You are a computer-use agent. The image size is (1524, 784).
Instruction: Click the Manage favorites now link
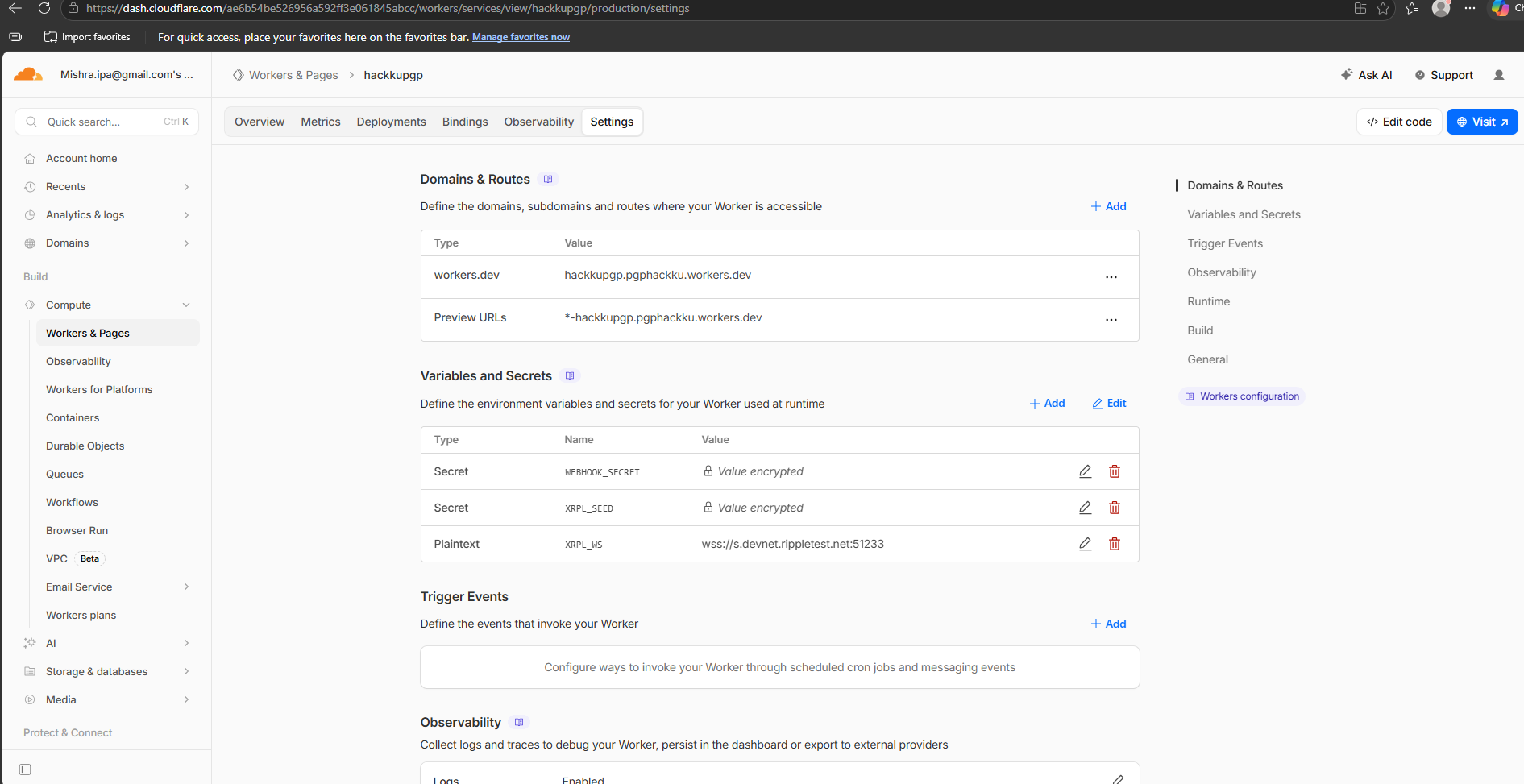pos(521,37)
